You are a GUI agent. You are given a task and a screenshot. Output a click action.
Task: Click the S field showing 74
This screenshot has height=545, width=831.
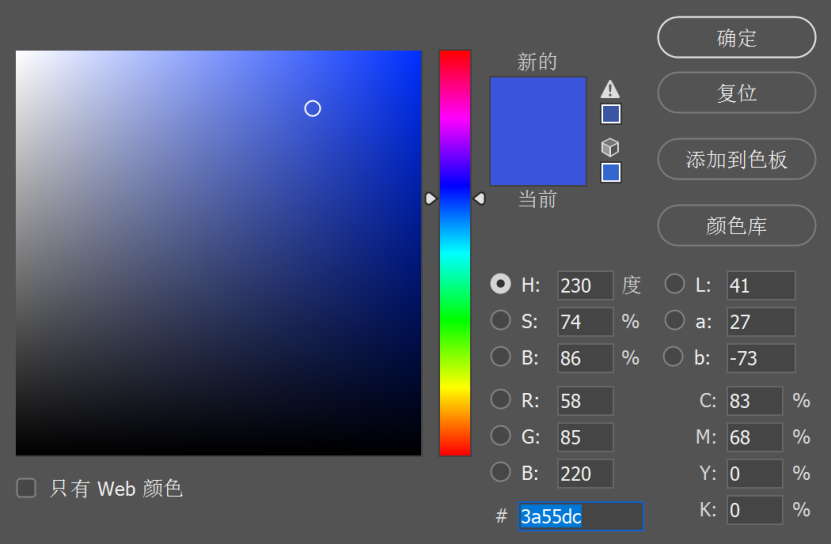click(585, 321)
